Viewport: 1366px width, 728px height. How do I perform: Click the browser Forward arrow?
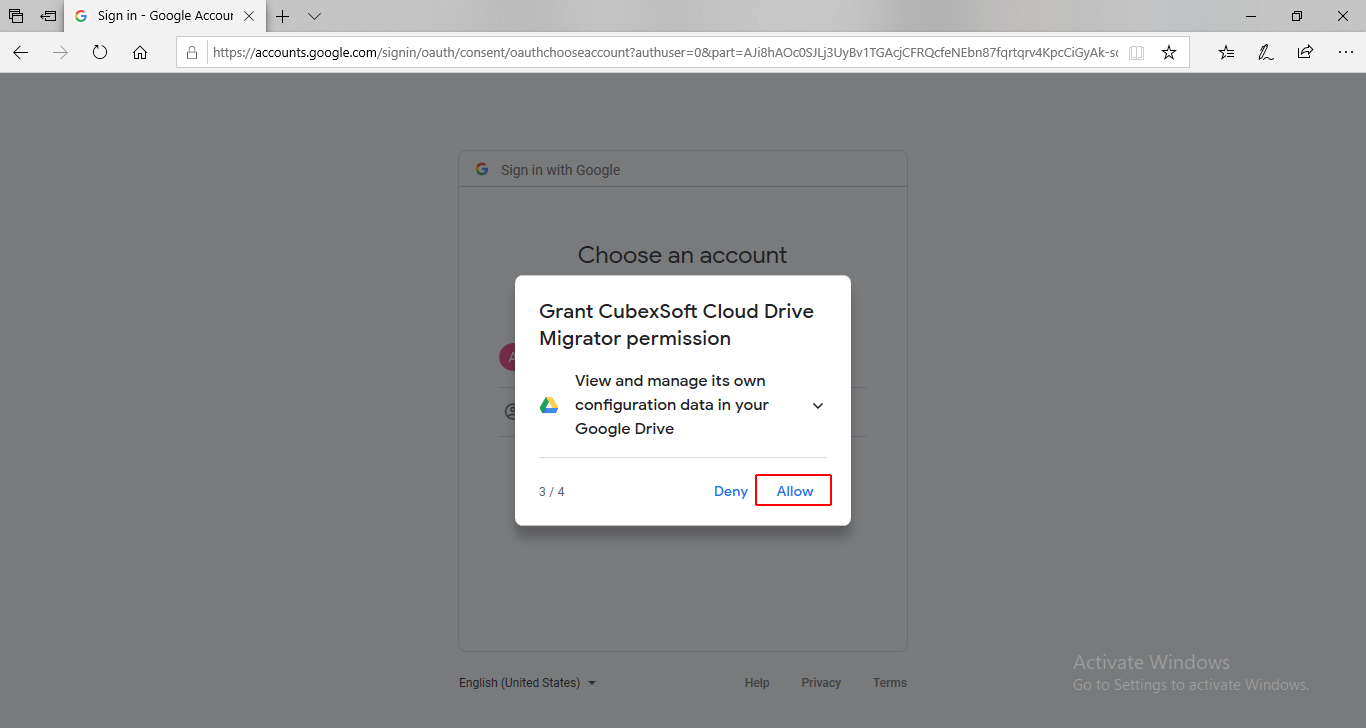pos(60,53)
